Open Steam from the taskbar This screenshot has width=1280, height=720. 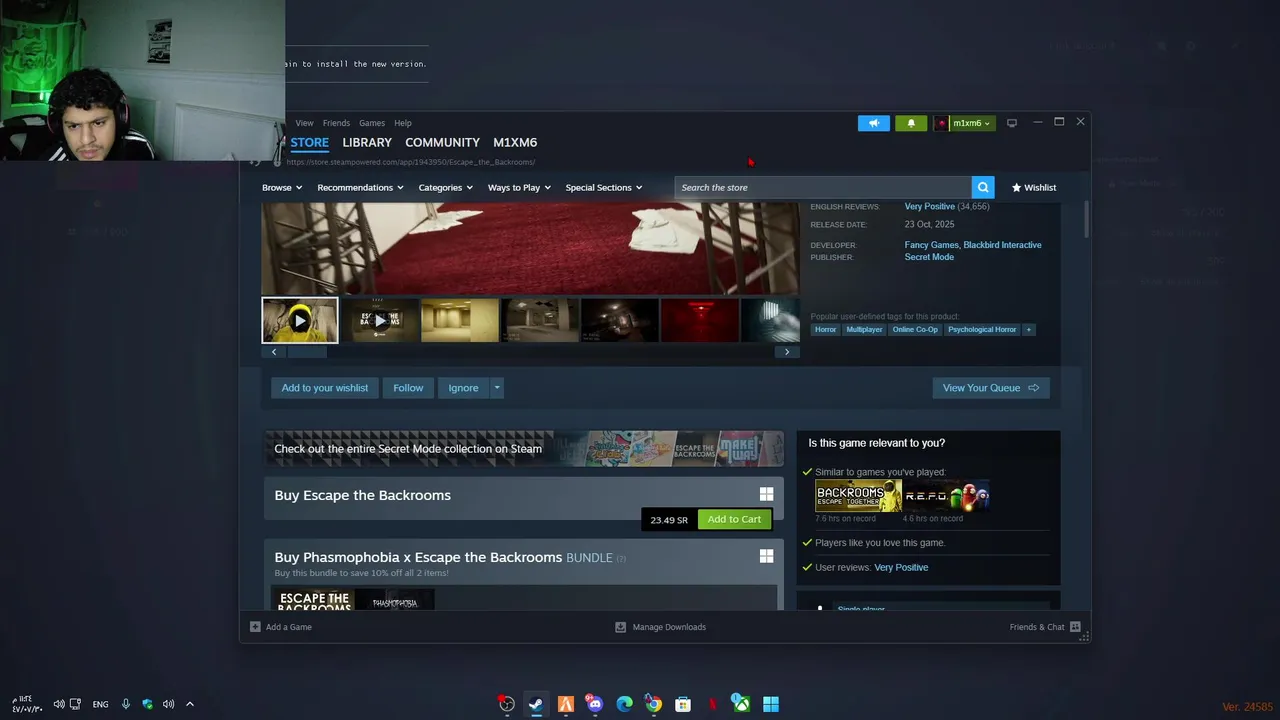tap(536, 704)
